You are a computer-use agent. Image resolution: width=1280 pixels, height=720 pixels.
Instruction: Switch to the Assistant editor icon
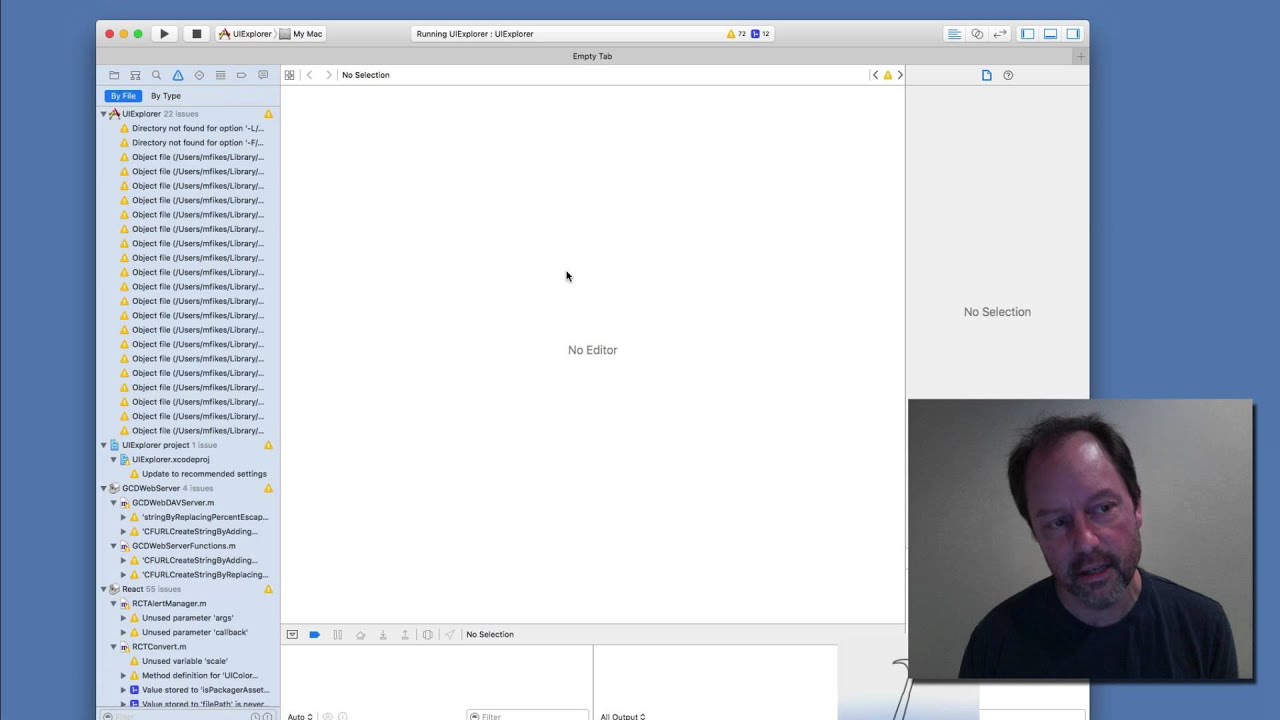point(977,34)
